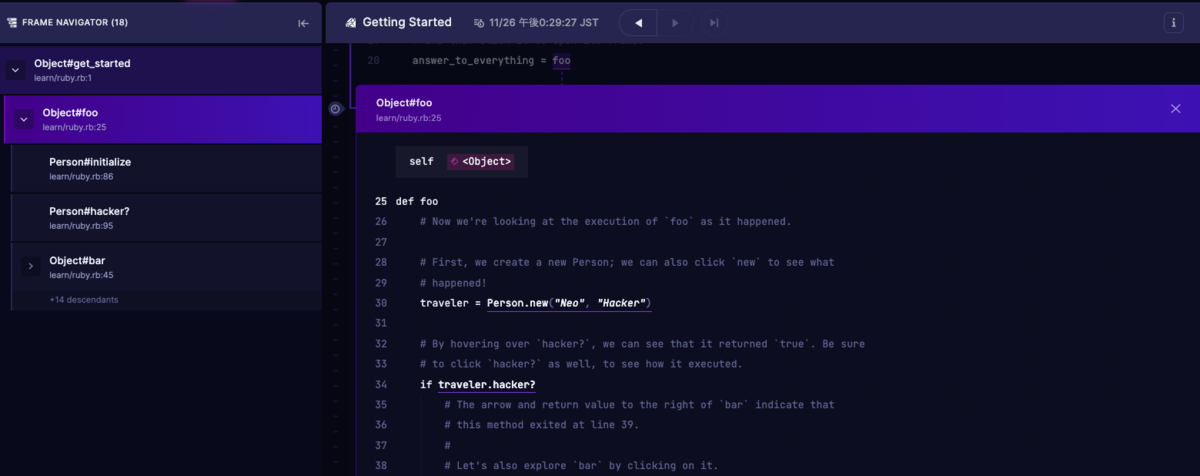The height and width of the screenshot is (476, 1200).
Task: Close the Object#foo frame panel
Action: (1175, 108)
